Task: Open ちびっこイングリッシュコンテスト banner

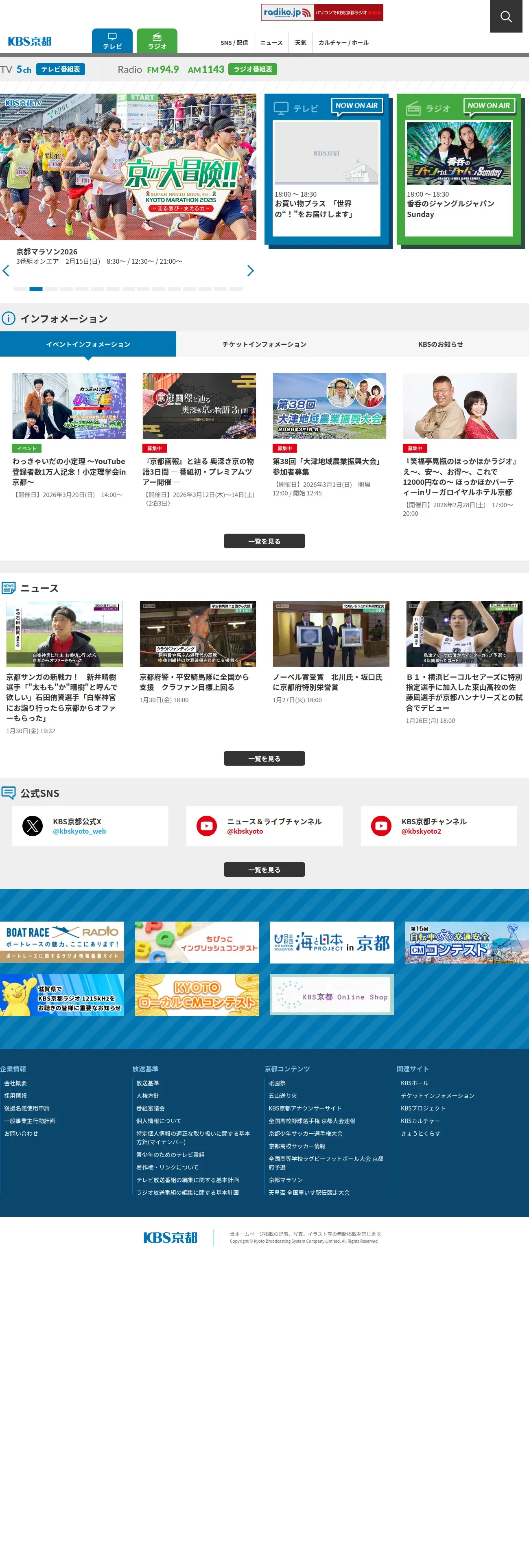Action: coord(197,942)
